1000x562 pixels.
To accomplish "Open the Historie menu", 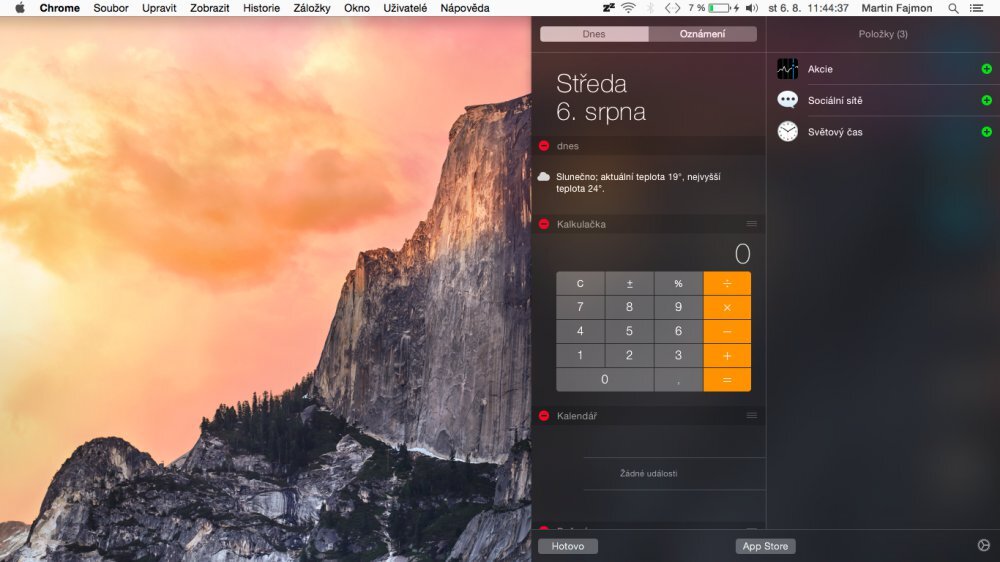I will [261, 8].
